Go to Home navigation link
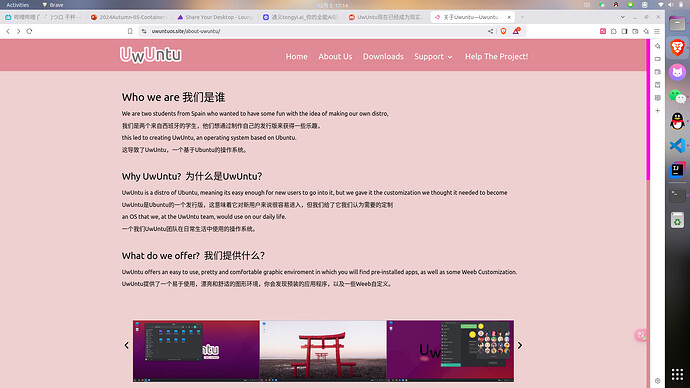Screen dimensions: 690x388 coord(296,56)
